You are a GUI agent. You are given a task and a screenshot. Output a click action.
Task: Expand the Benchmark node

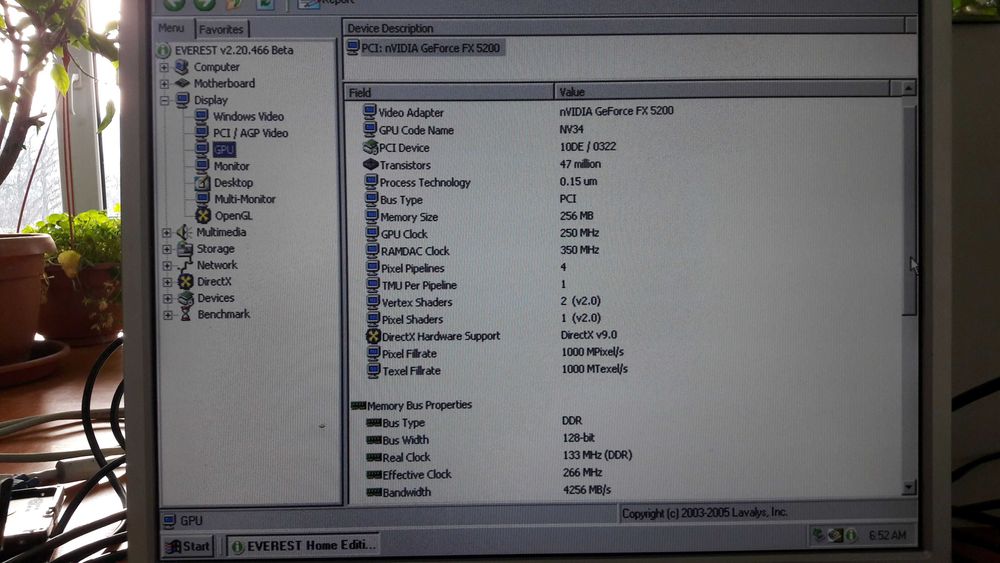pyautogui.click(x=168, y=314)
